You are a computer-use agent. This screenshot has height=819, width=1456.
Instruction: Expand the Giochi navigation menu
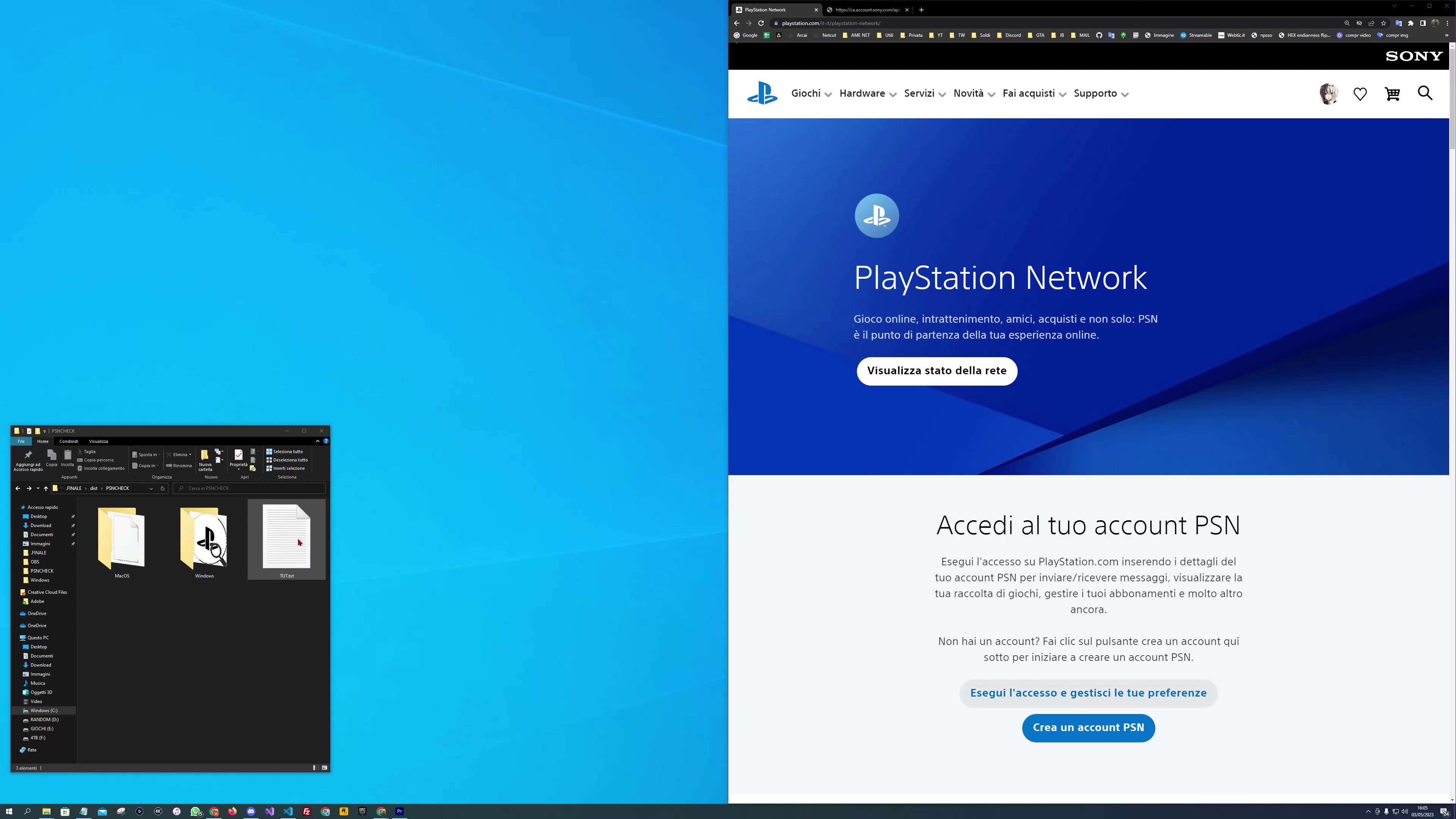pyautogui.click(x=811, y=94)
